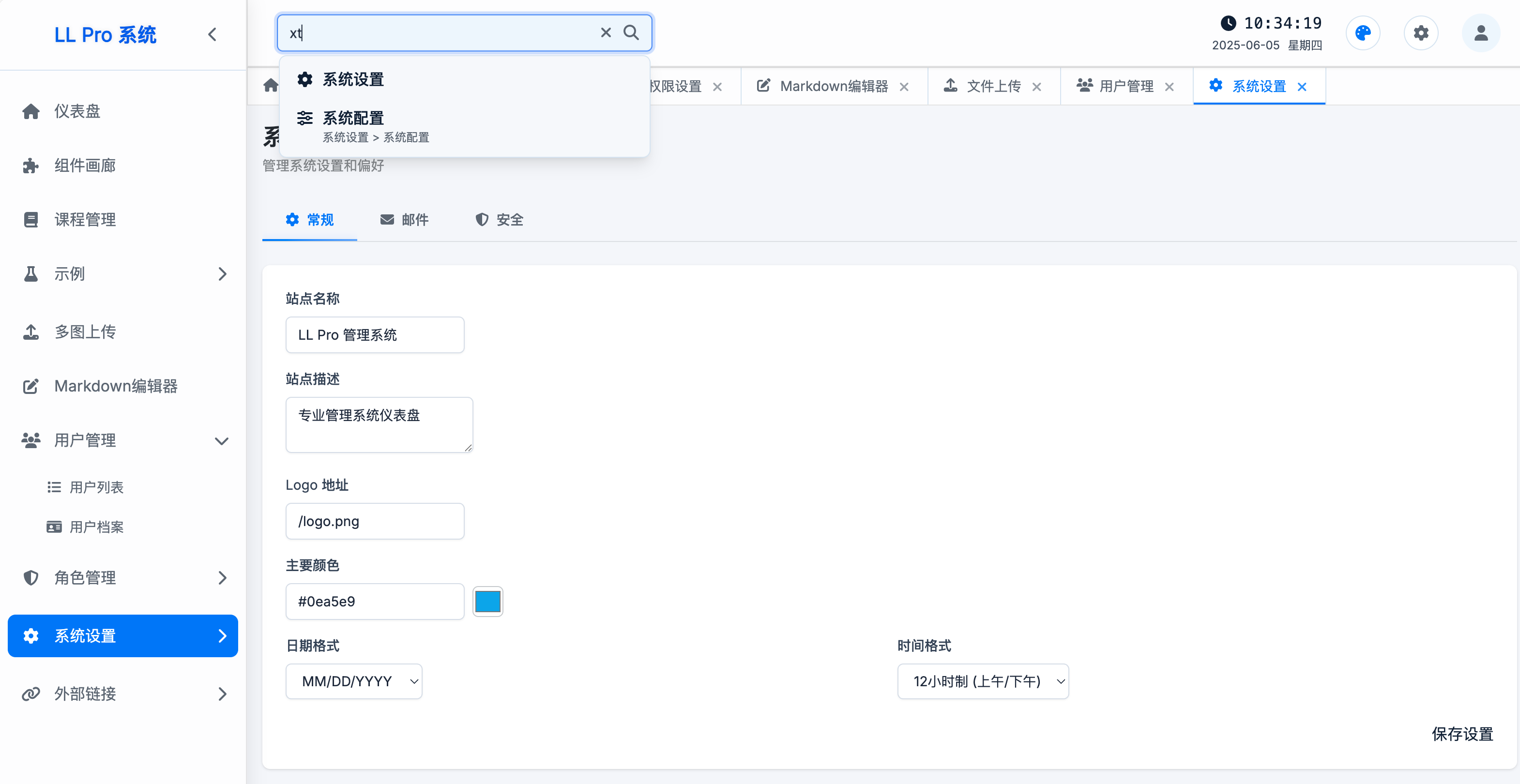Switch to the 邮件 settings tab
Screen dimensions: 1520x784
point(404,219)
